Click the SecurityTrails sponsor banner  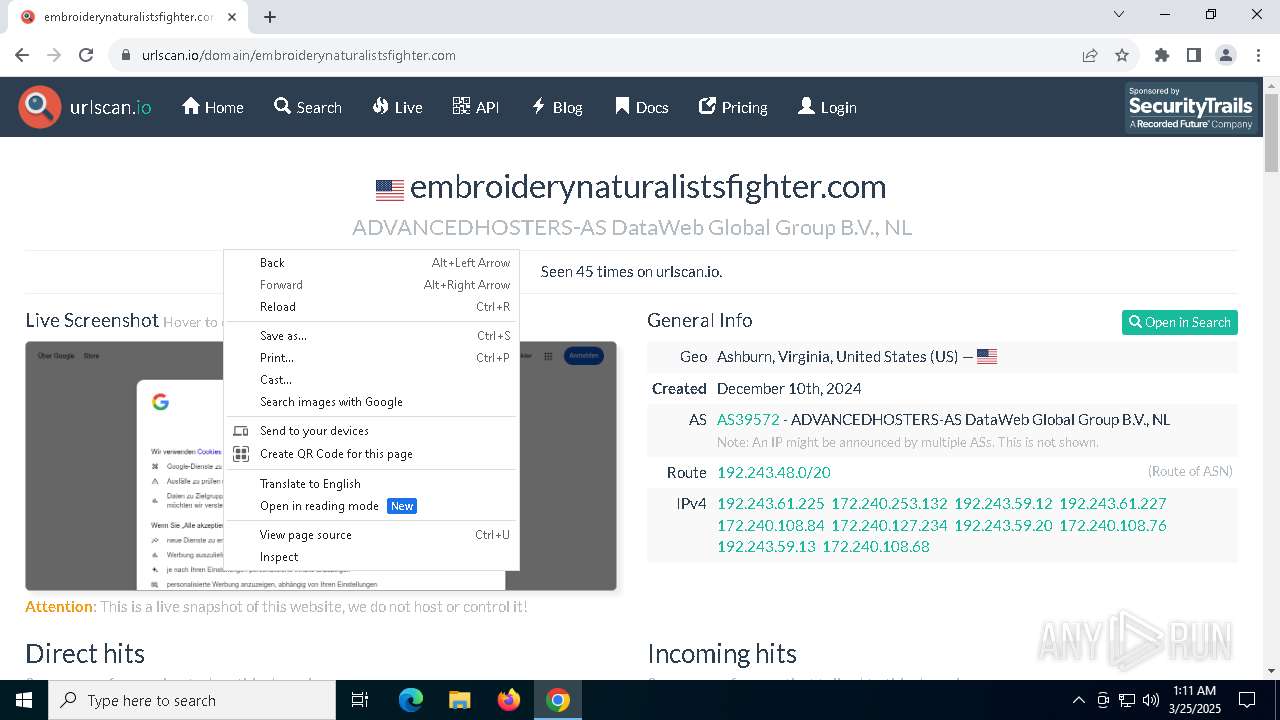[1190, 108]
